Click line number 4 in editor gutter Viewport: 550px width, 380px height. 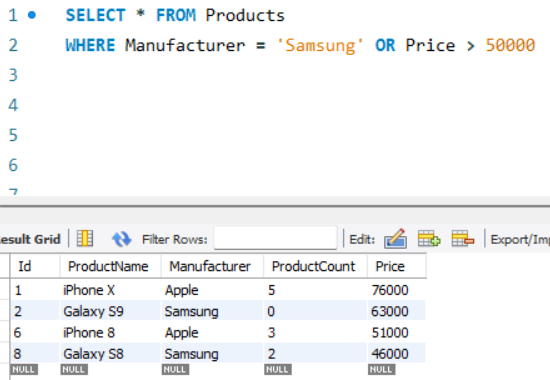coord(13,105)
